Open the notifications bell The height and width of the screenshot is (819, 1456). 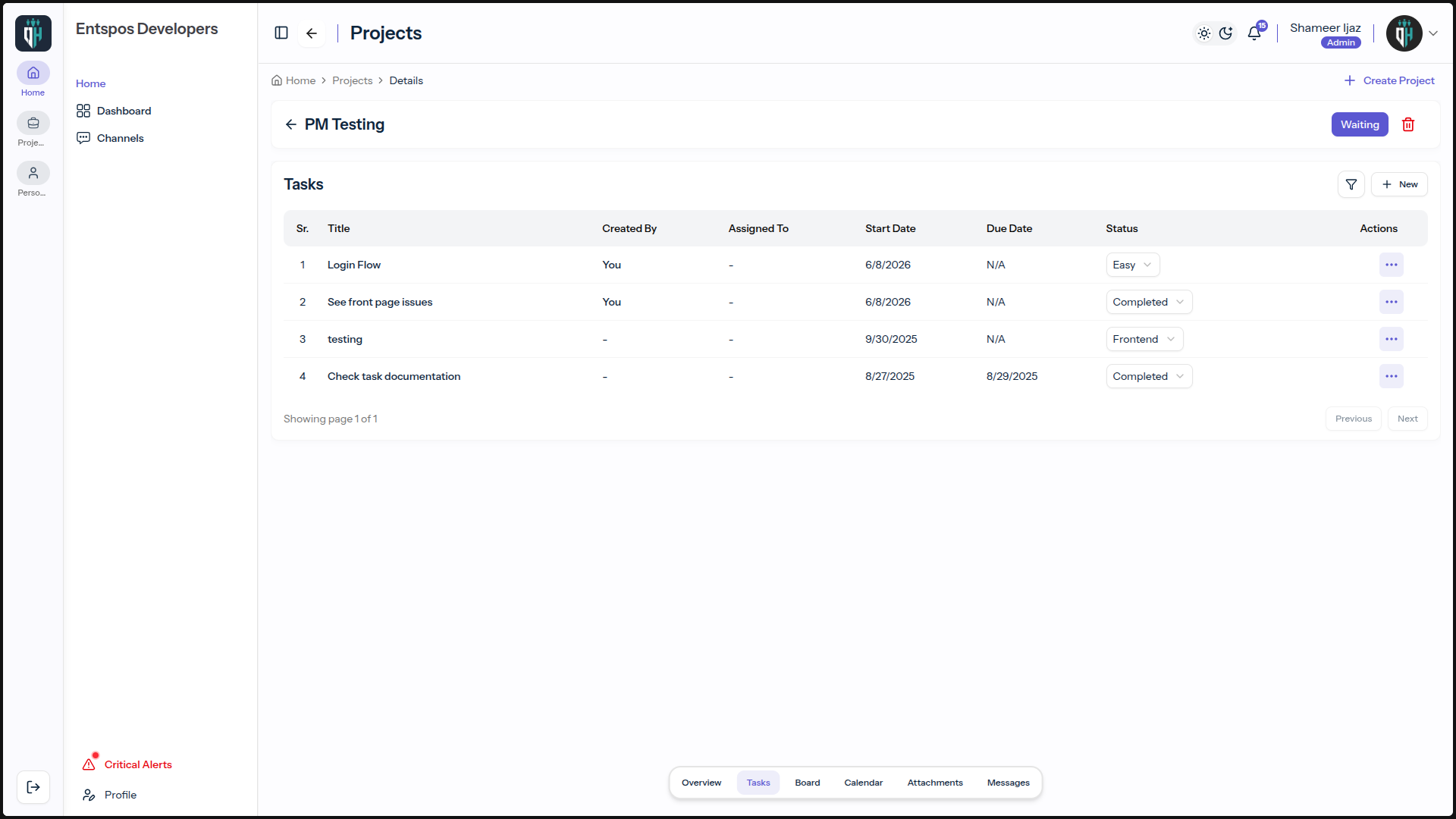(x=1254, y=33)
